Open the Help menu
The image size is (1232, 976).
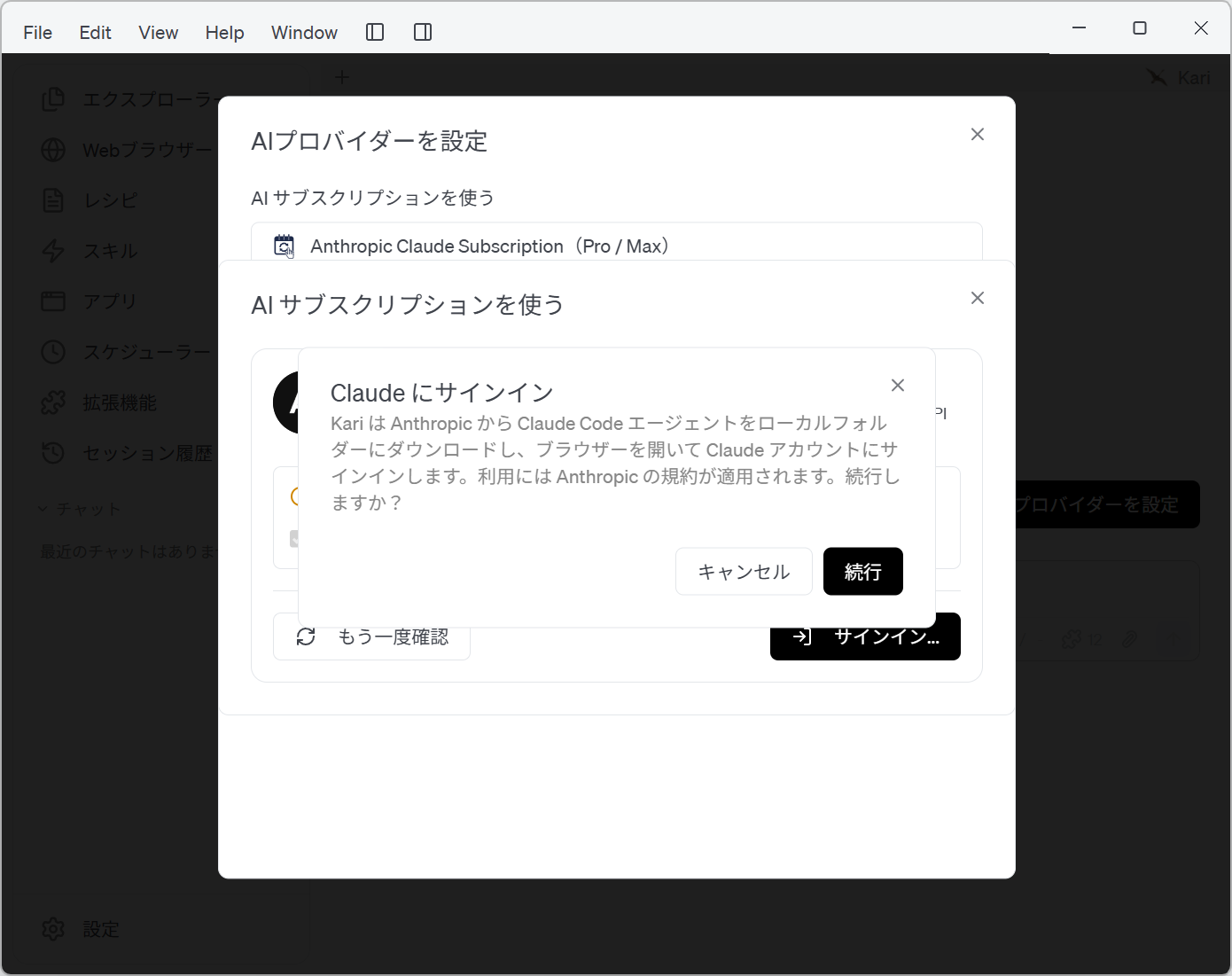click(x=224, y=32)
